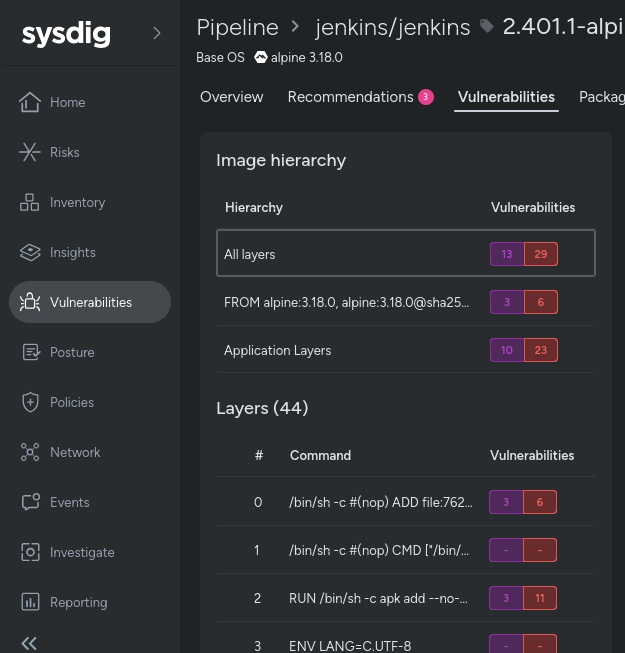Select Vulnerabilities in the sidebar menu
The image size is (625, 653).
(91, 302)
